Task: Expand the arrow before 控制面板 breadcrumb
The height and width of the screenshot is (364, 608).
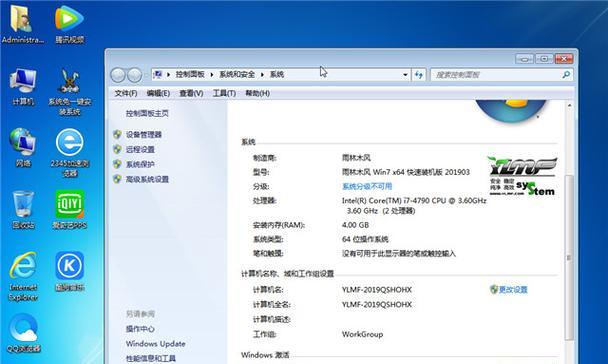Action: pos(168,74)
